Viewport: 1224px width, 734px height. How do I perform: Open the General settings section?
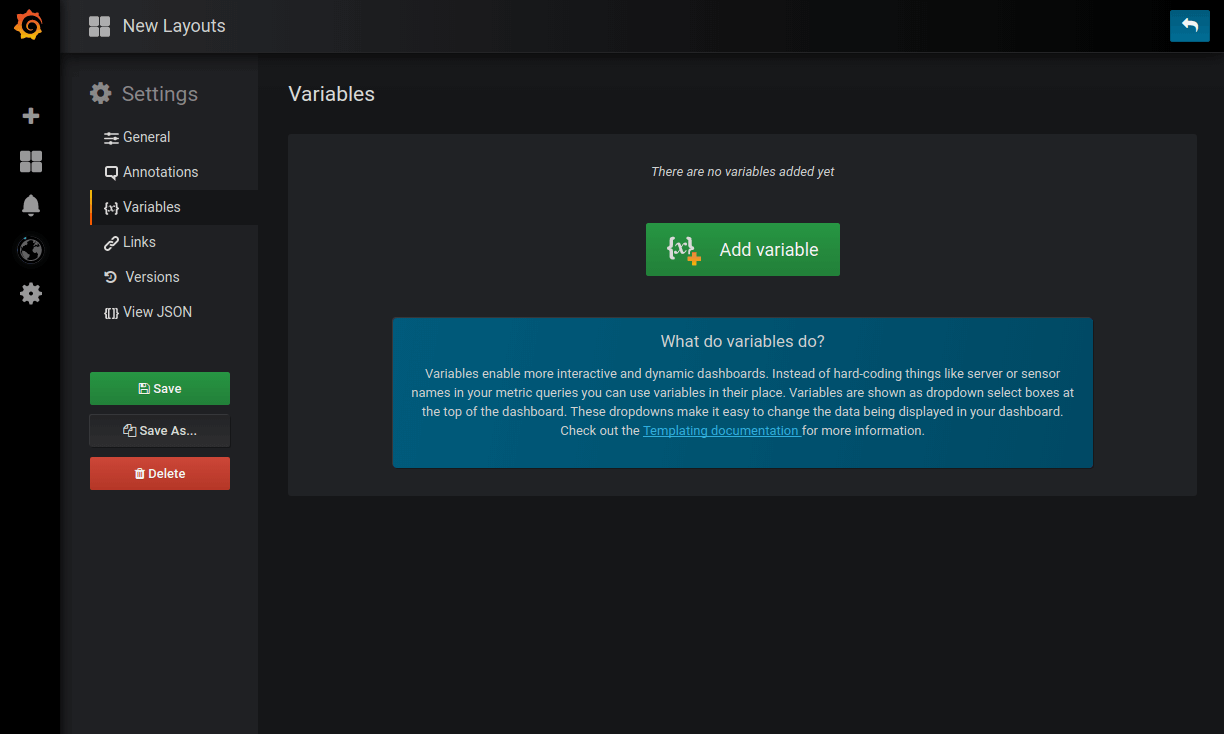(146, 137)
